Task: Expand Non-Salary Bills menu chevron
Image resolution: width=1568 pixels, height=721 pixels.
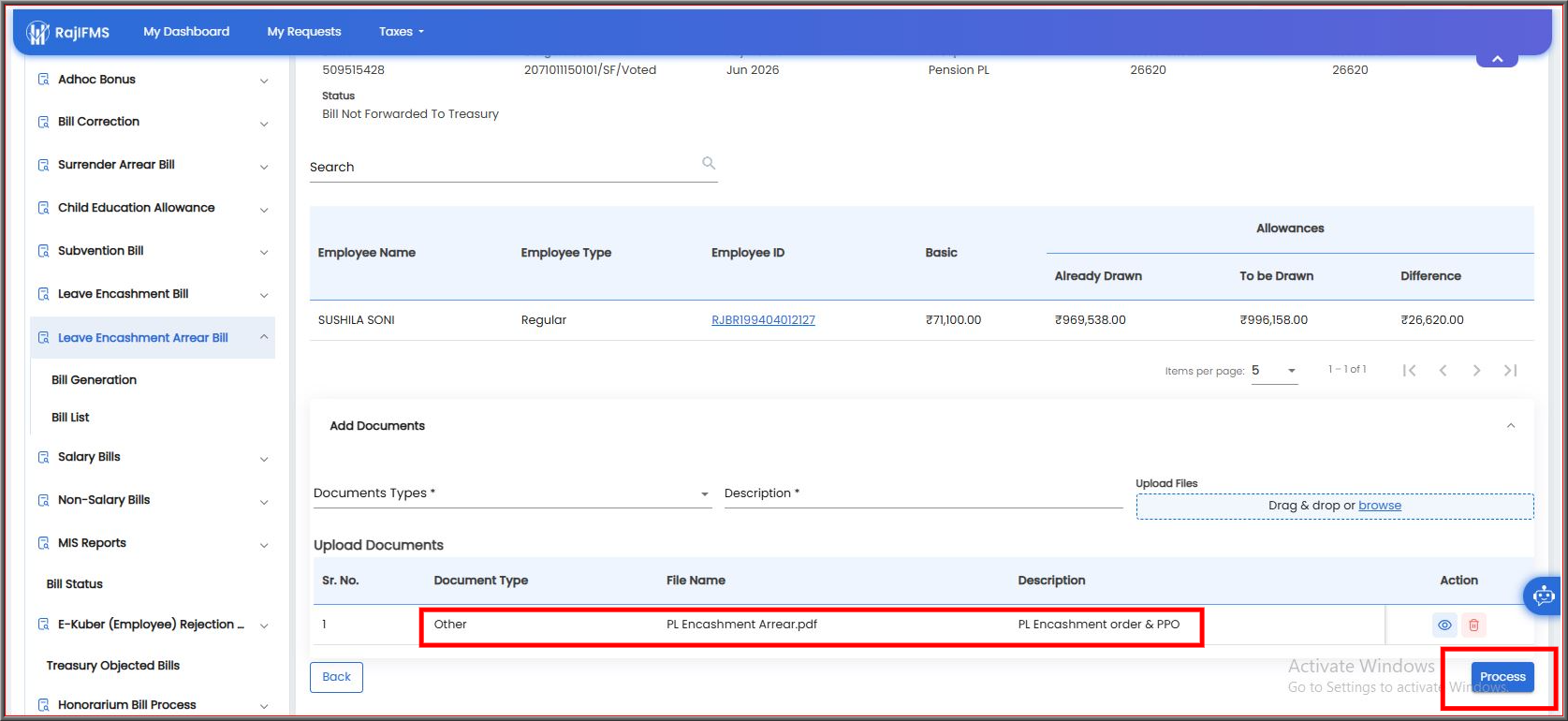Action: point(264,502)
